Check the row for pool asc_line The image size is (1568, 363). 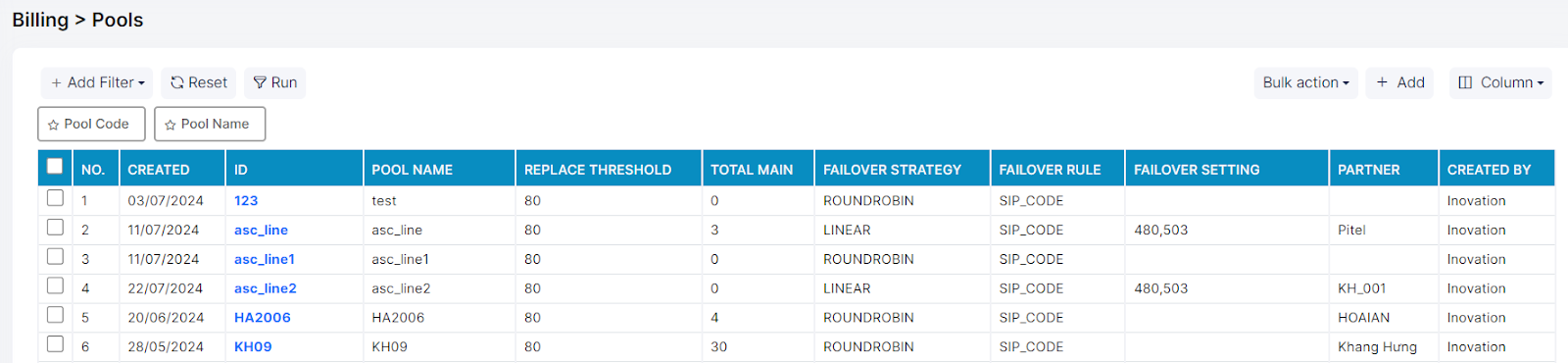(x=56, y=228)
